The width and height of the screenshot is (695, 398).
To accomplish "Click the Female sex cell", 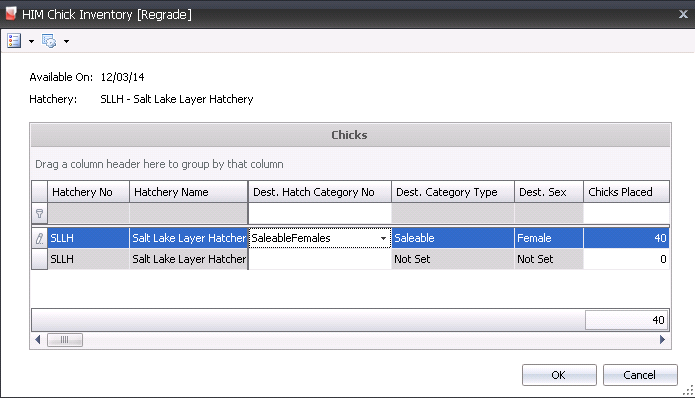I will tap(549, 238).
